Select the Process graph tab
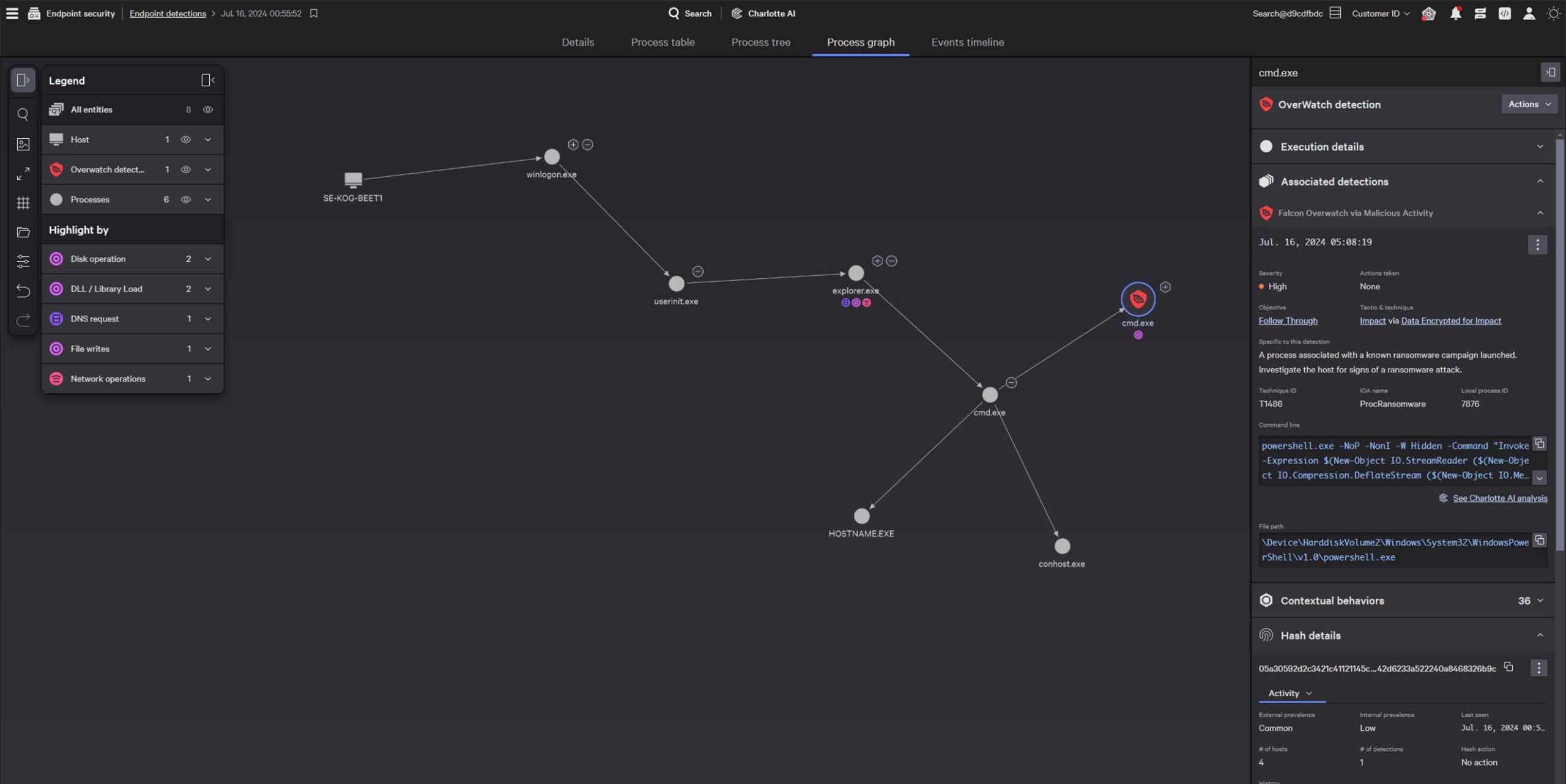Image resolution: width=1566 pixels, height=784 pixels. click(x=860, y=42)
